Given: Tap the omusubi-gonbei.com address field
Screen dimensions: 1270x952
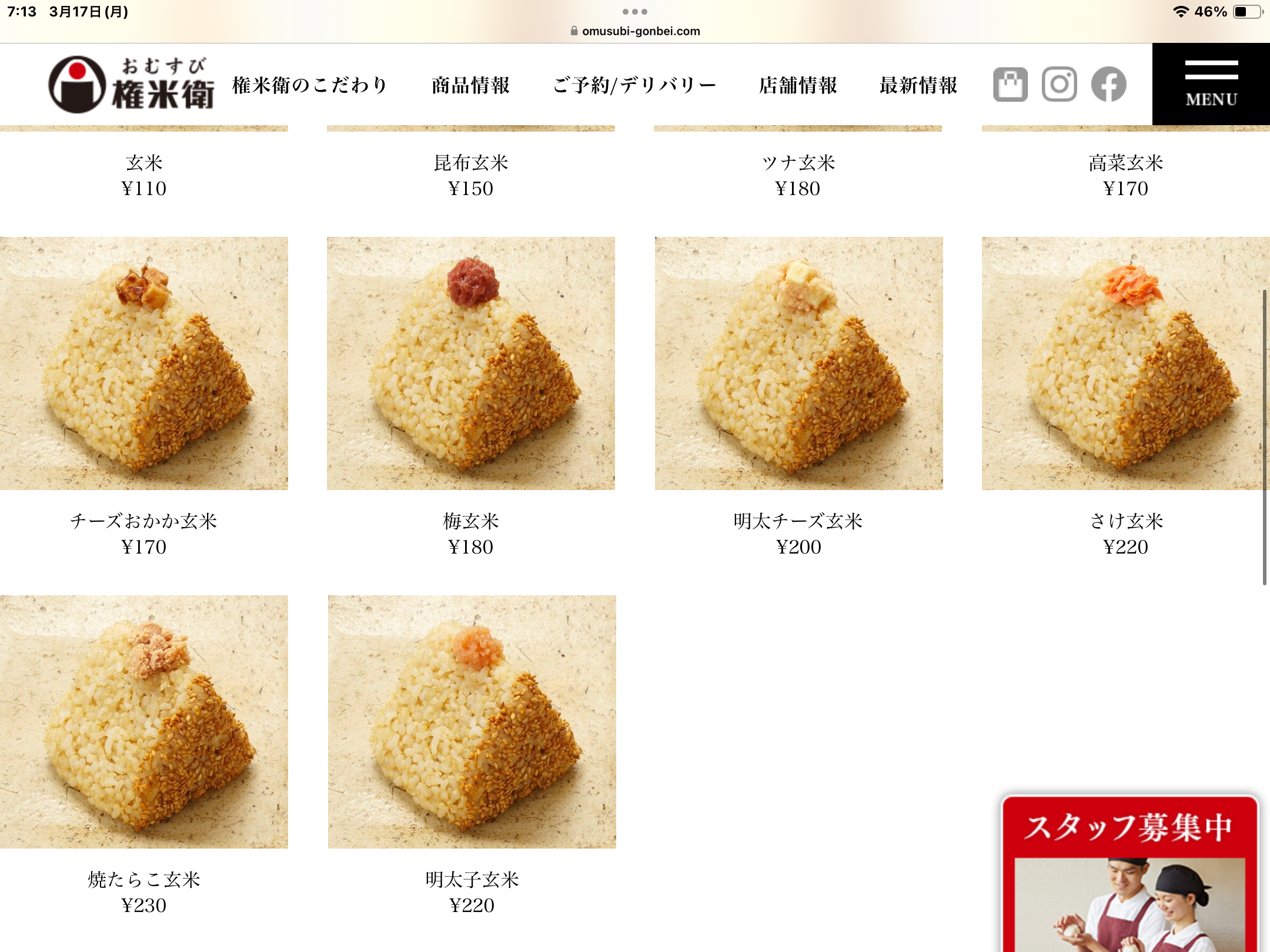Looking at the screenshot, I should (635, 31).
